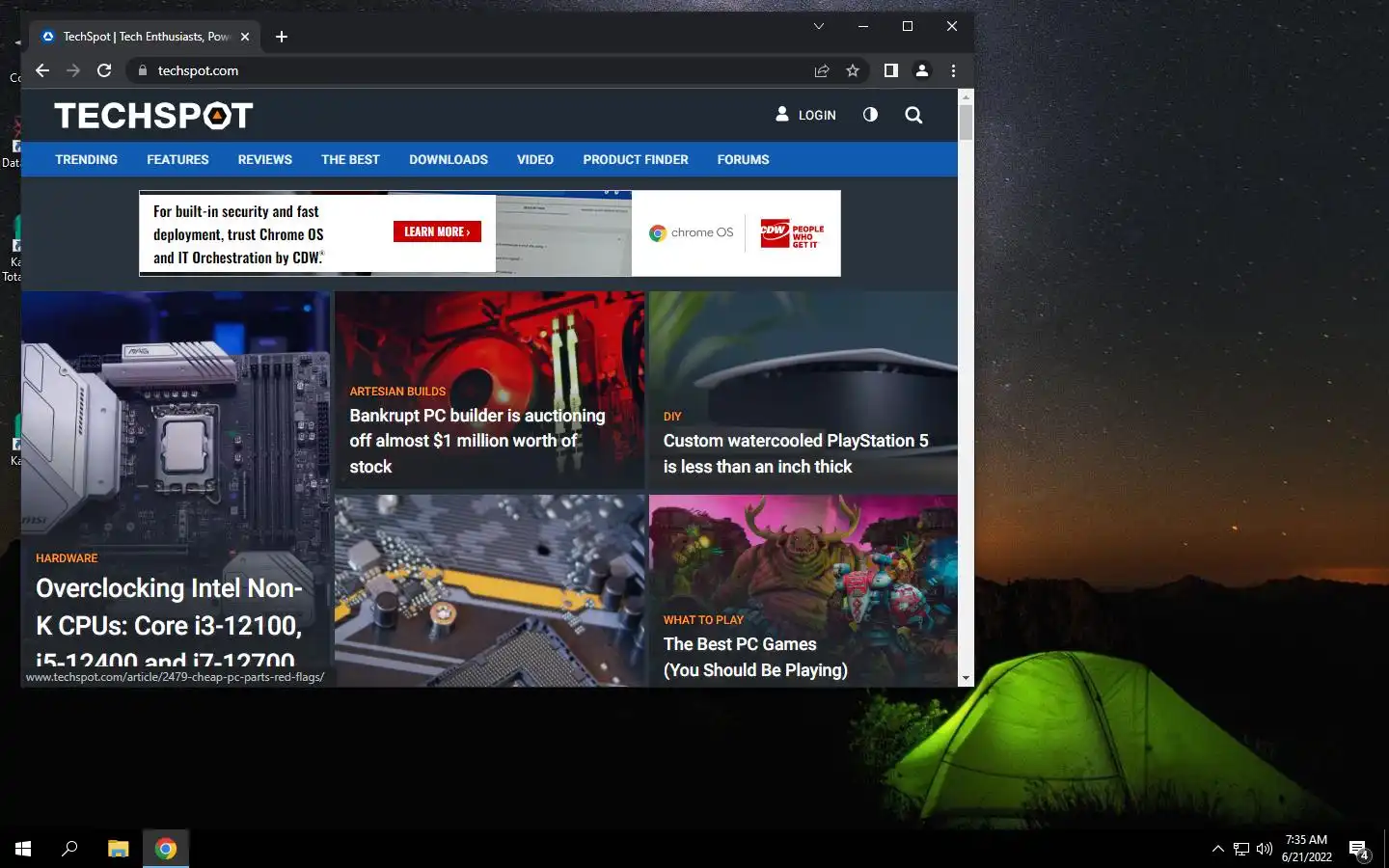Click the padlock site info icon
Image resolution: width=1389 pixels, height=868 pixels.
(x=143, y=70)
